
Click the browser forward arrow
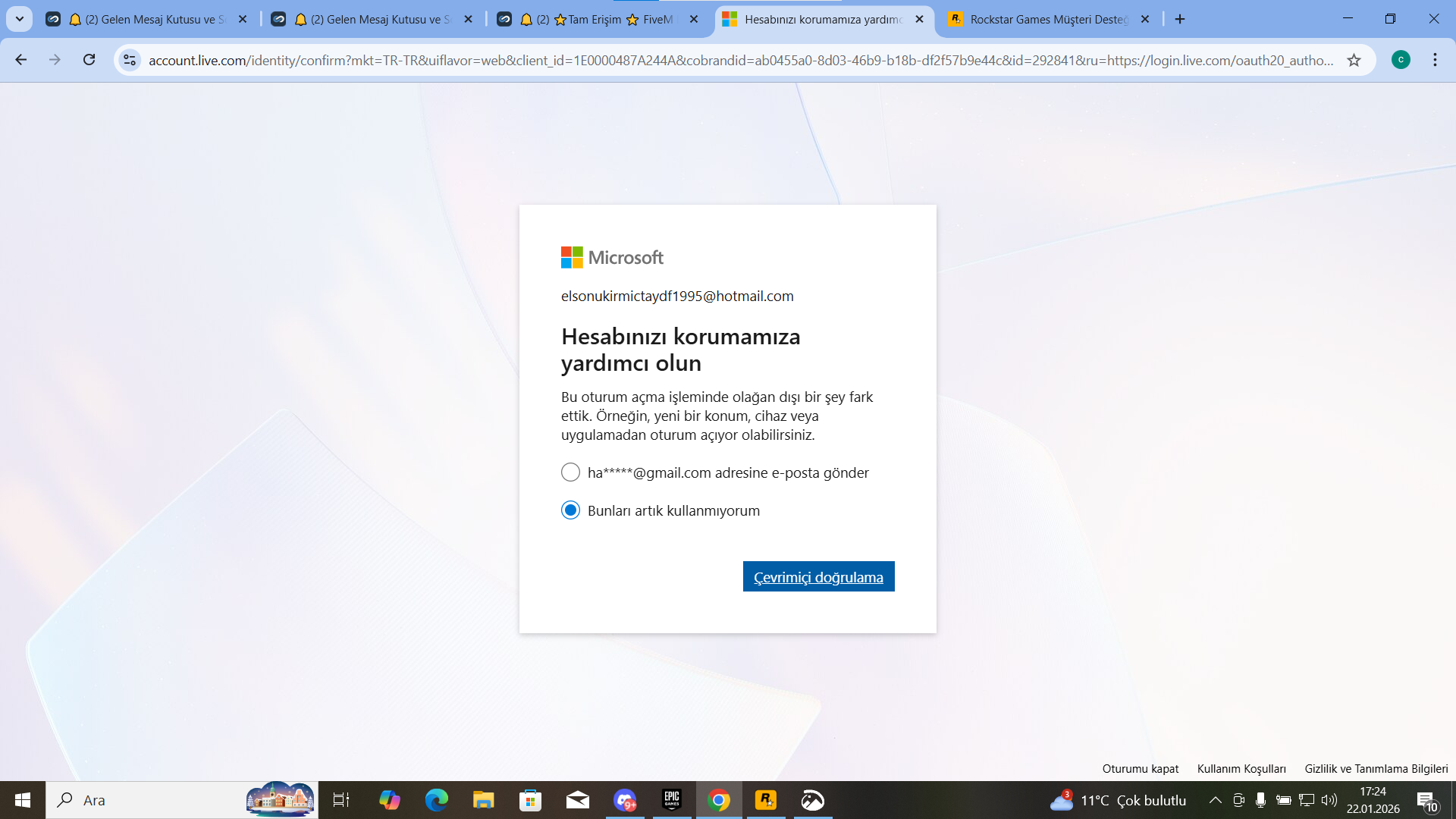[x=55, y=60]
